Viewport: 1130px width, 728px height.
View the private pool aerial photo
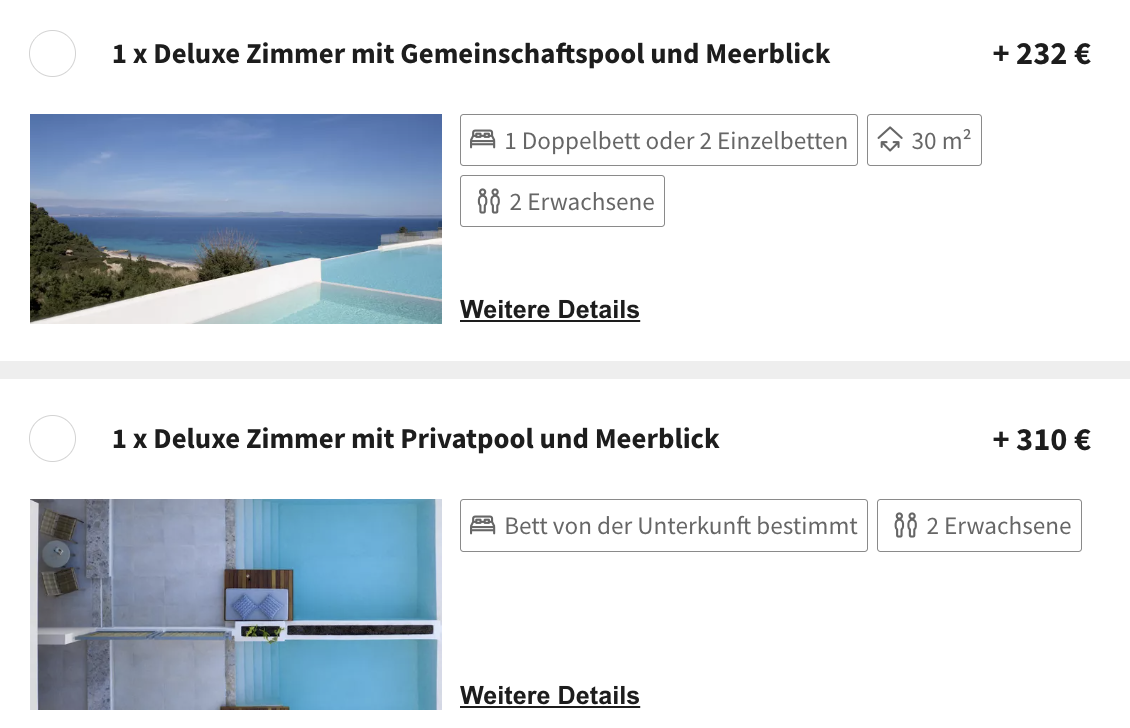pyautogui.click(x=236, y=604)
